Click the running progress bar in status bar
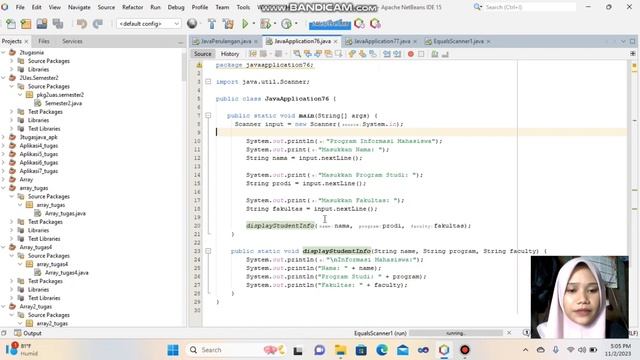 (456, 333)
